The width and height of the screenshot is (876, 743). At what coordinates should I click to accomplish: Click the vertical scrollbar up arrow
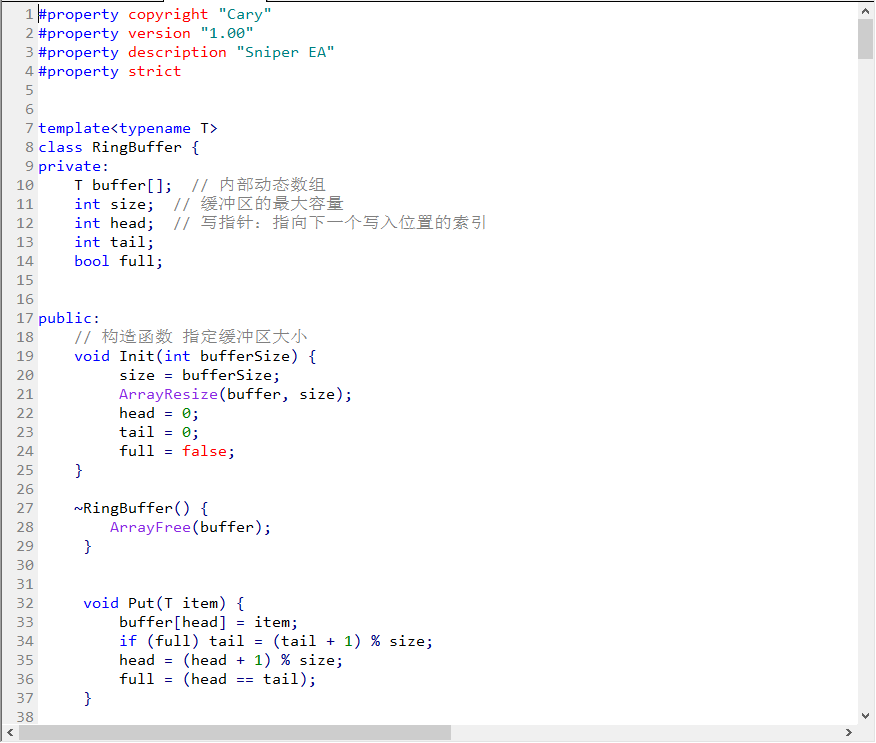(x=865, y=10)
